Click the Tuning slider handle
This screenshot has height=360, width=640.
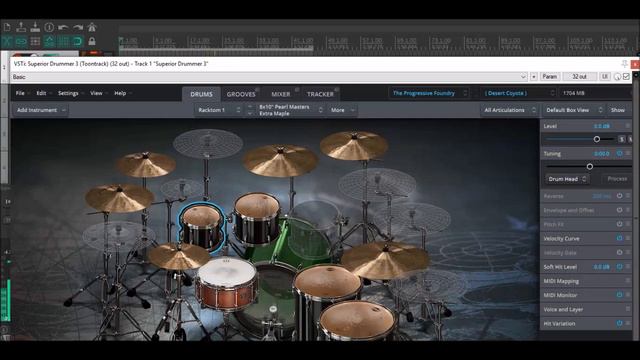click(590, 167)
